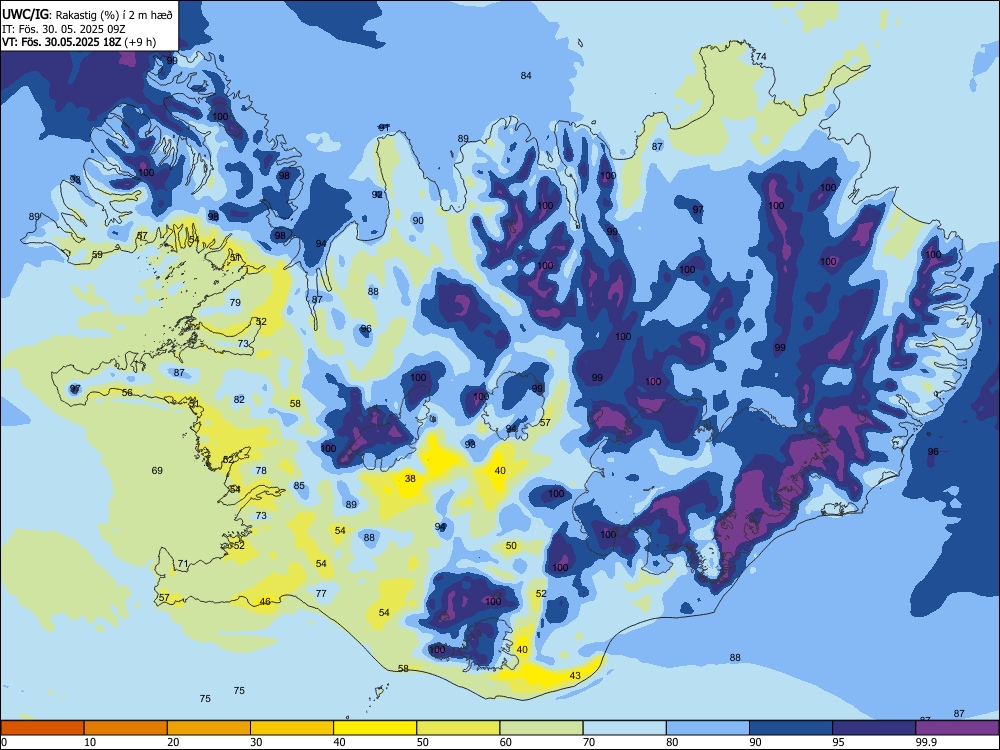Click the map value '69' over the western bay
Viewport: 1000px width, 750px height.
click(x=157, y=471)
